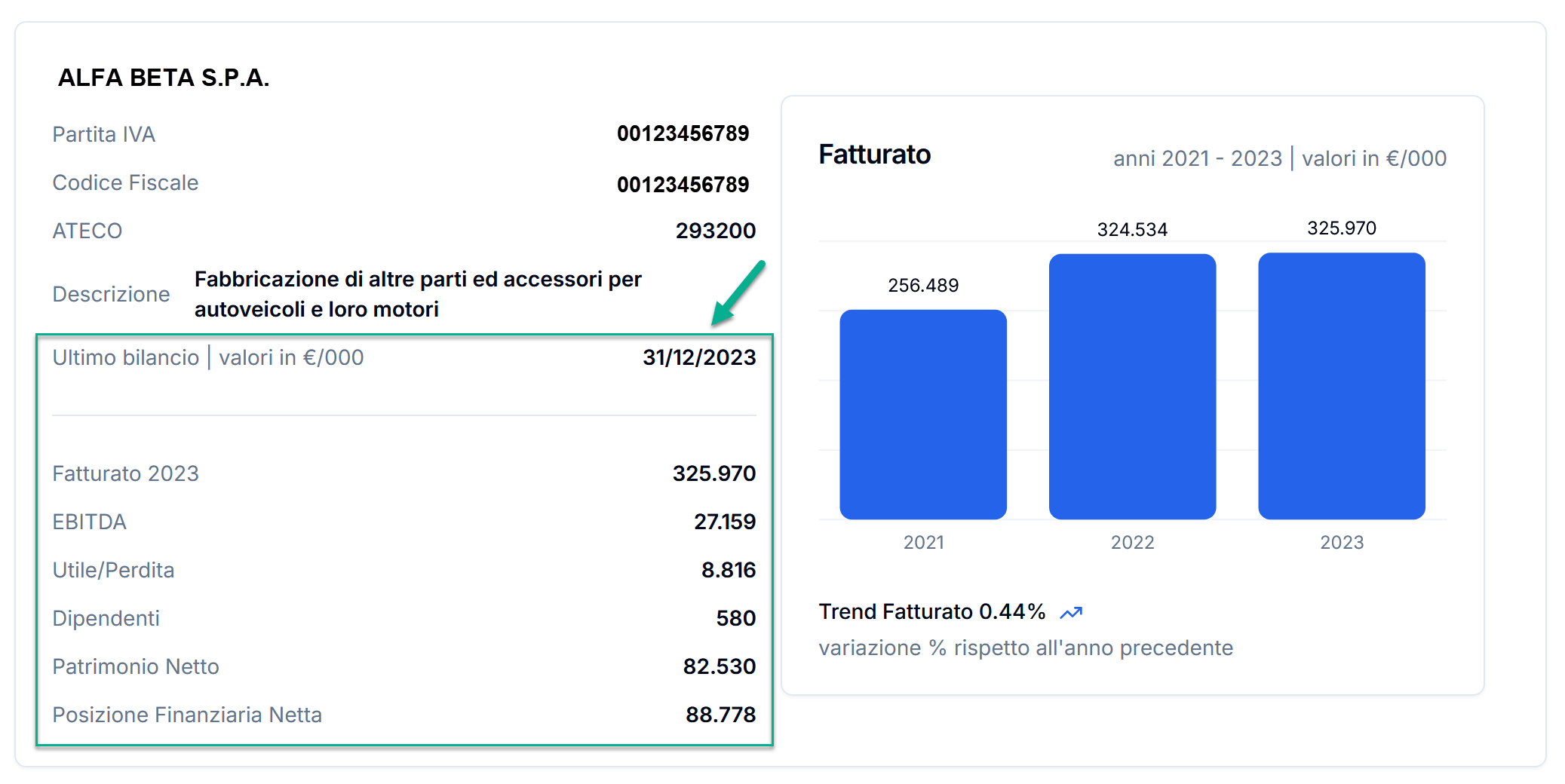1565x784 pixels.
Task: Click the description text about Fabbricazione di altre parti
Action: [418, 294]
